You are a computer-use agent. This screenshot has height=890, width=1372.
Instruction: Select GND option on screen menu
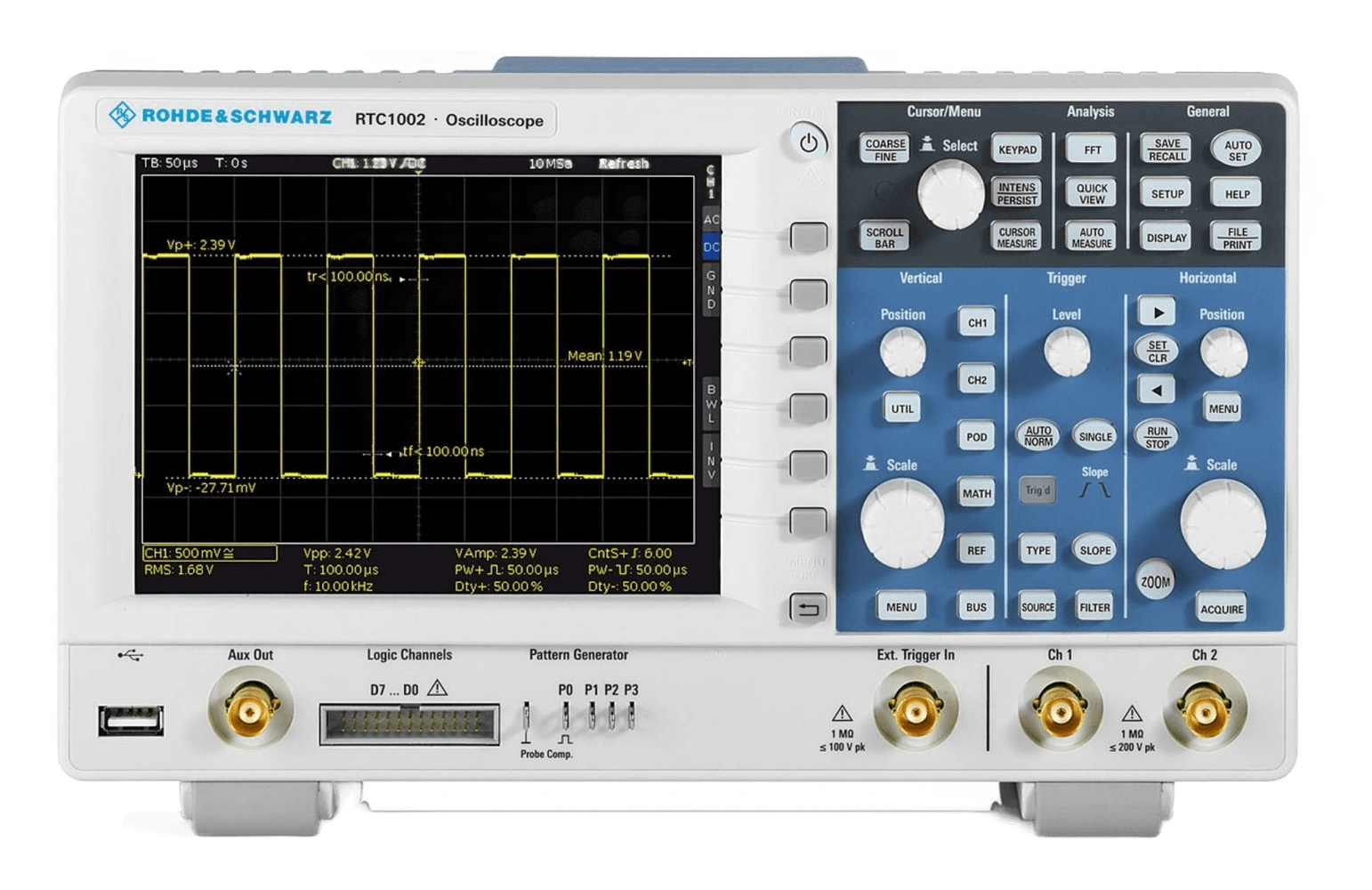point(711,290)
